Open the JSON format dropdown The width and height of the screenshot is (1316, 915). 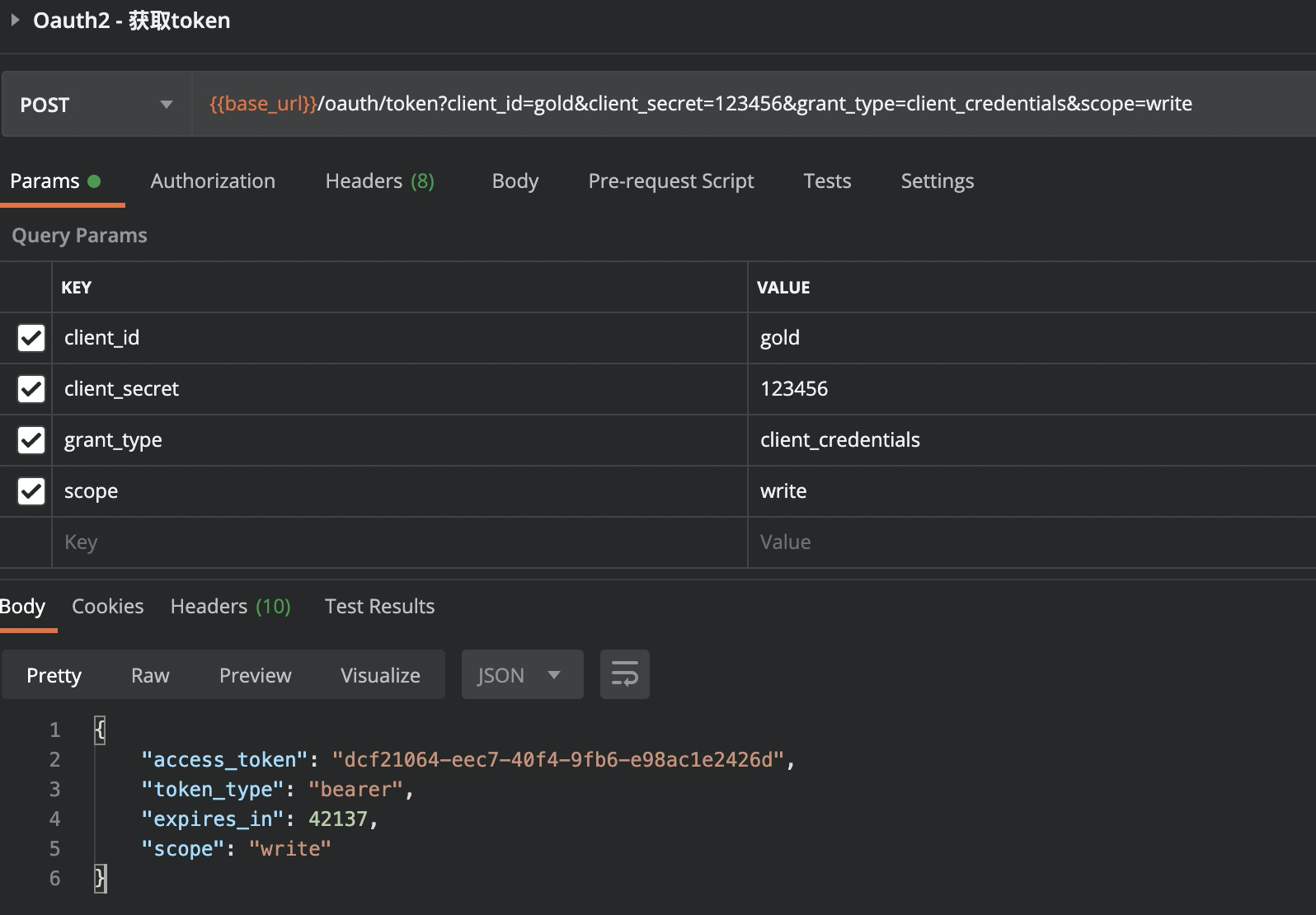click(x=521, y=675)
